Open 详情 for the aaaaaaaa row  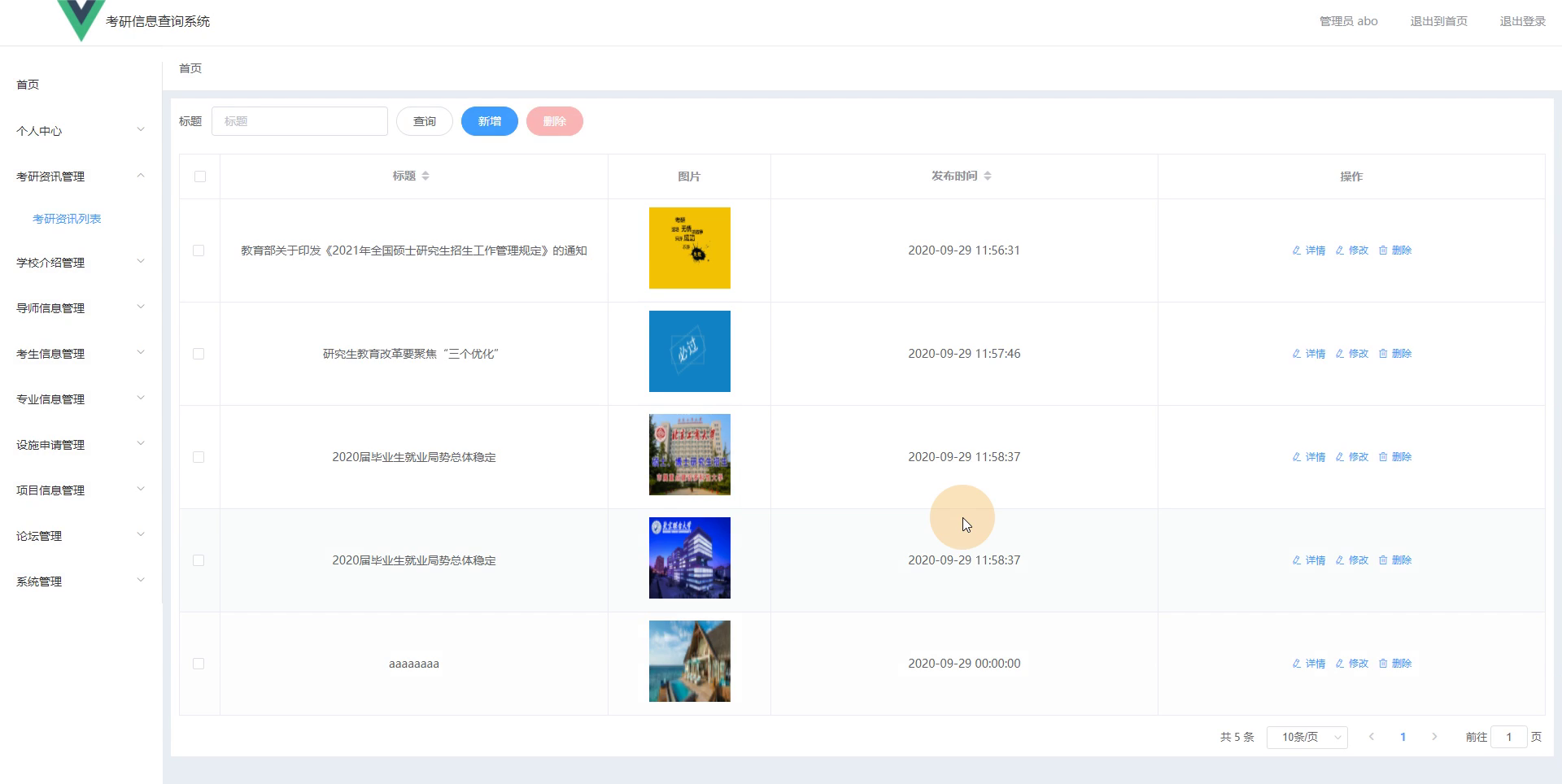1309,664
